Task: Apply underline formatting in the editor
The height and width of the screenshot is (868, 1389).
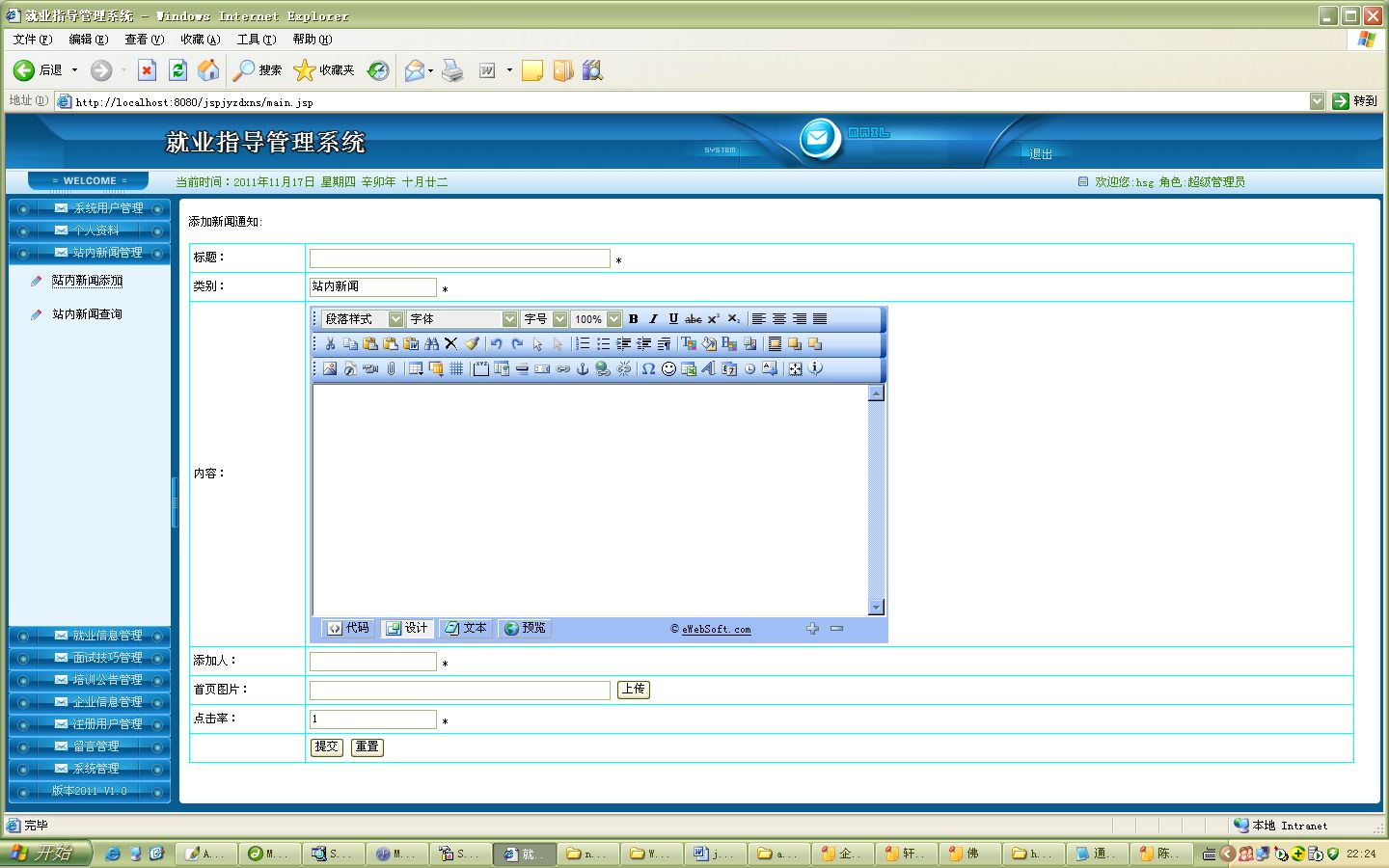Action: [x=673, y=319]
